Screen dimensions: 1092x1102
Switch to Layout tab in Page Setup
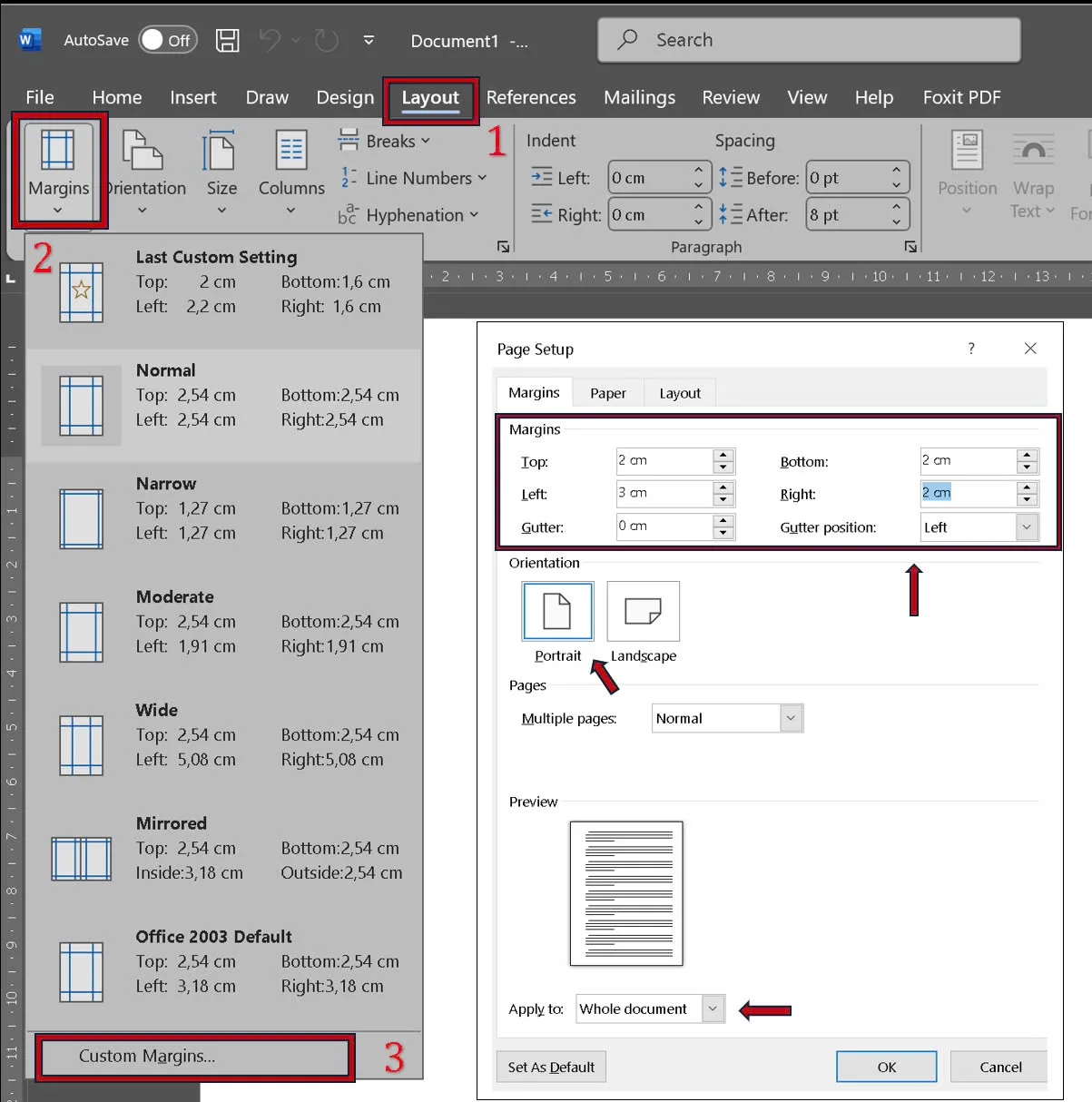tap(680, 393)
